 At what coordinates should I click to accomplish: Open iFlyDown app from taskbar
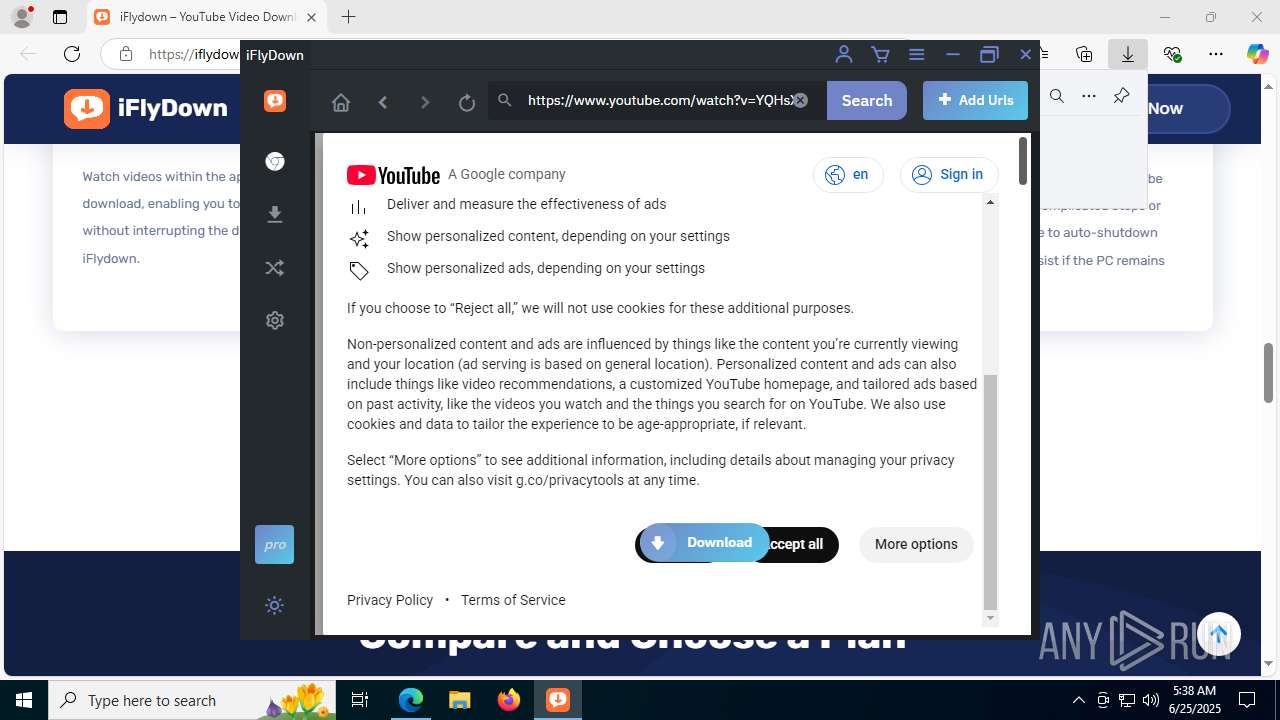pyautogui.click(x=557, y=700)
